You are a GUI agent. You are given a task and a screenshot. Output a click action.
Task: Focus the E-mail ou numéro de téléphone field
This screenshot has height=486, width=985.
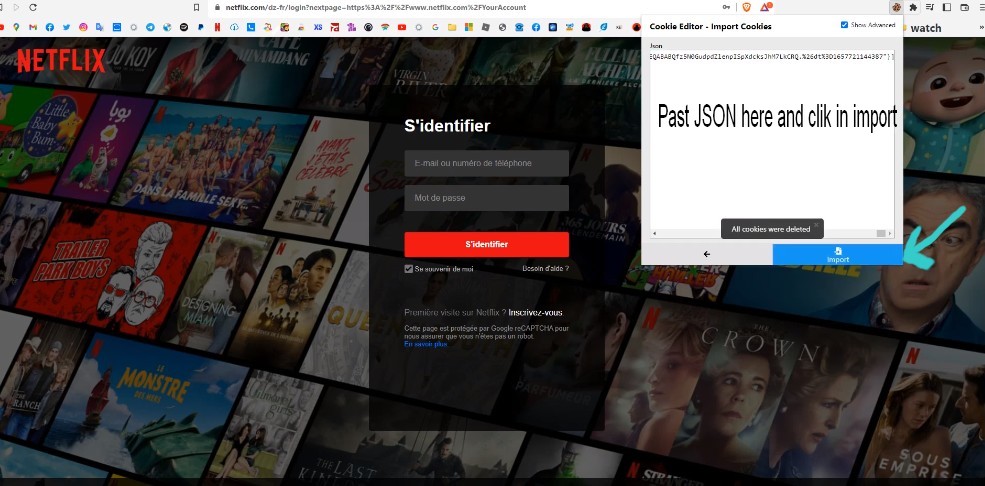point(486,163)
